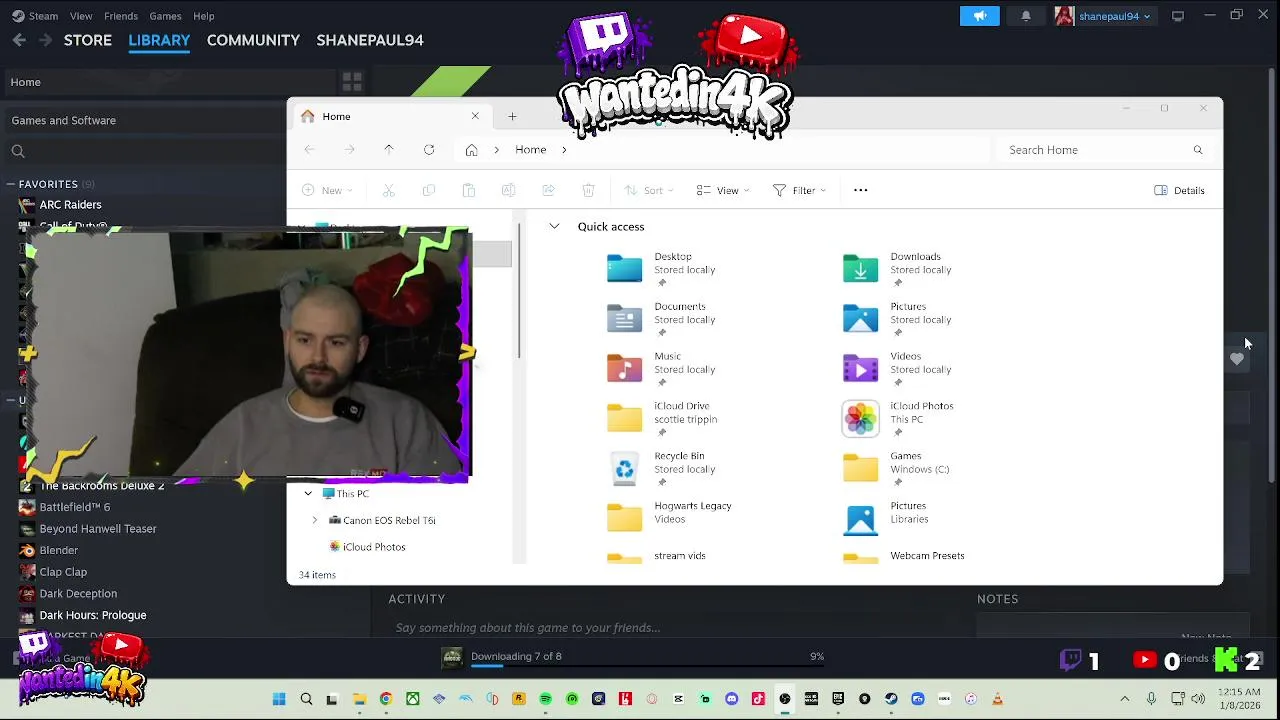Open Steam notifications bell

tap(1025, 16)
